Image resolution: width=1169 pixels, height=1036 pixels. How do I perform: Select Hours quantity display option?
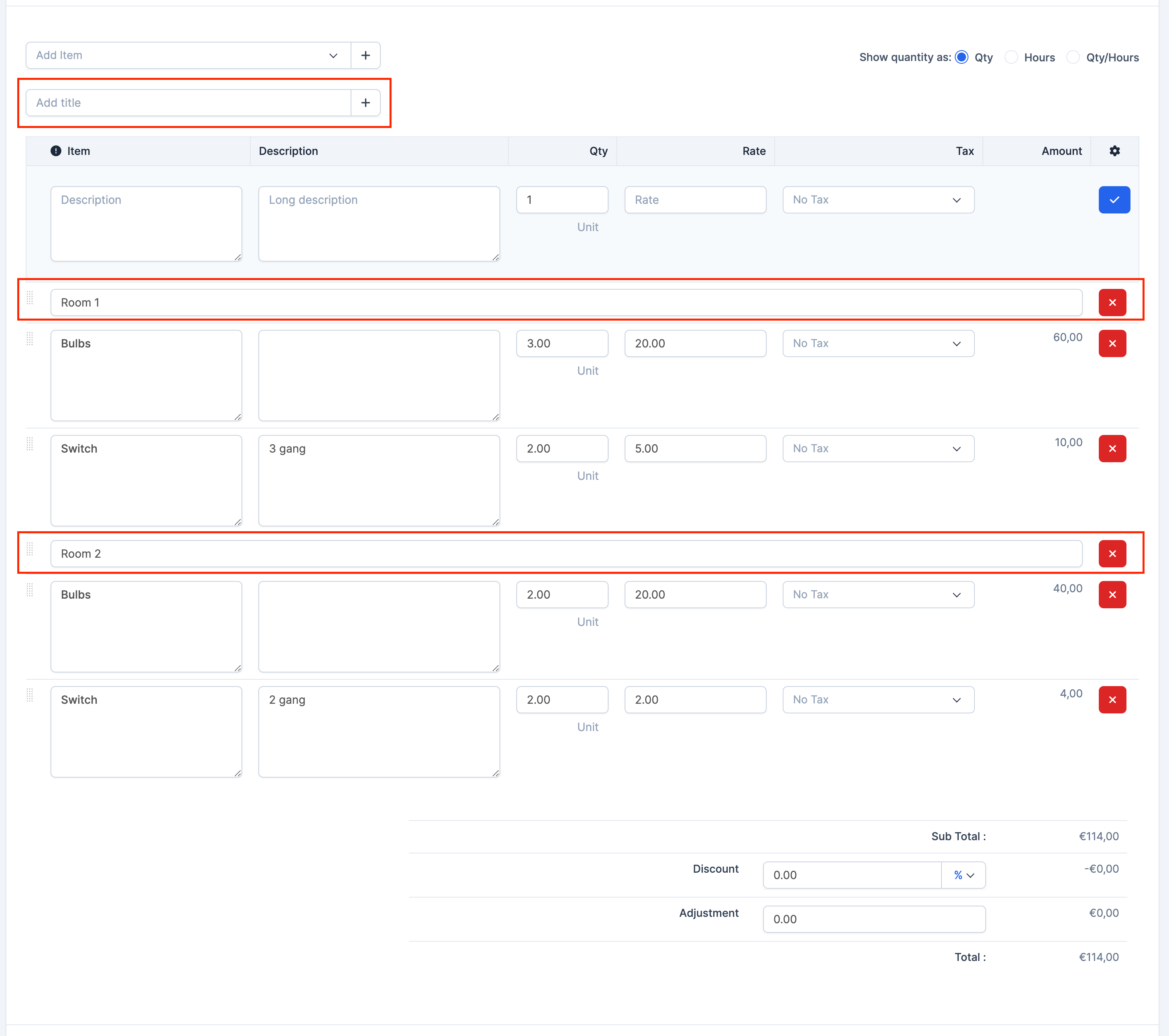[x=1011, y=57]
